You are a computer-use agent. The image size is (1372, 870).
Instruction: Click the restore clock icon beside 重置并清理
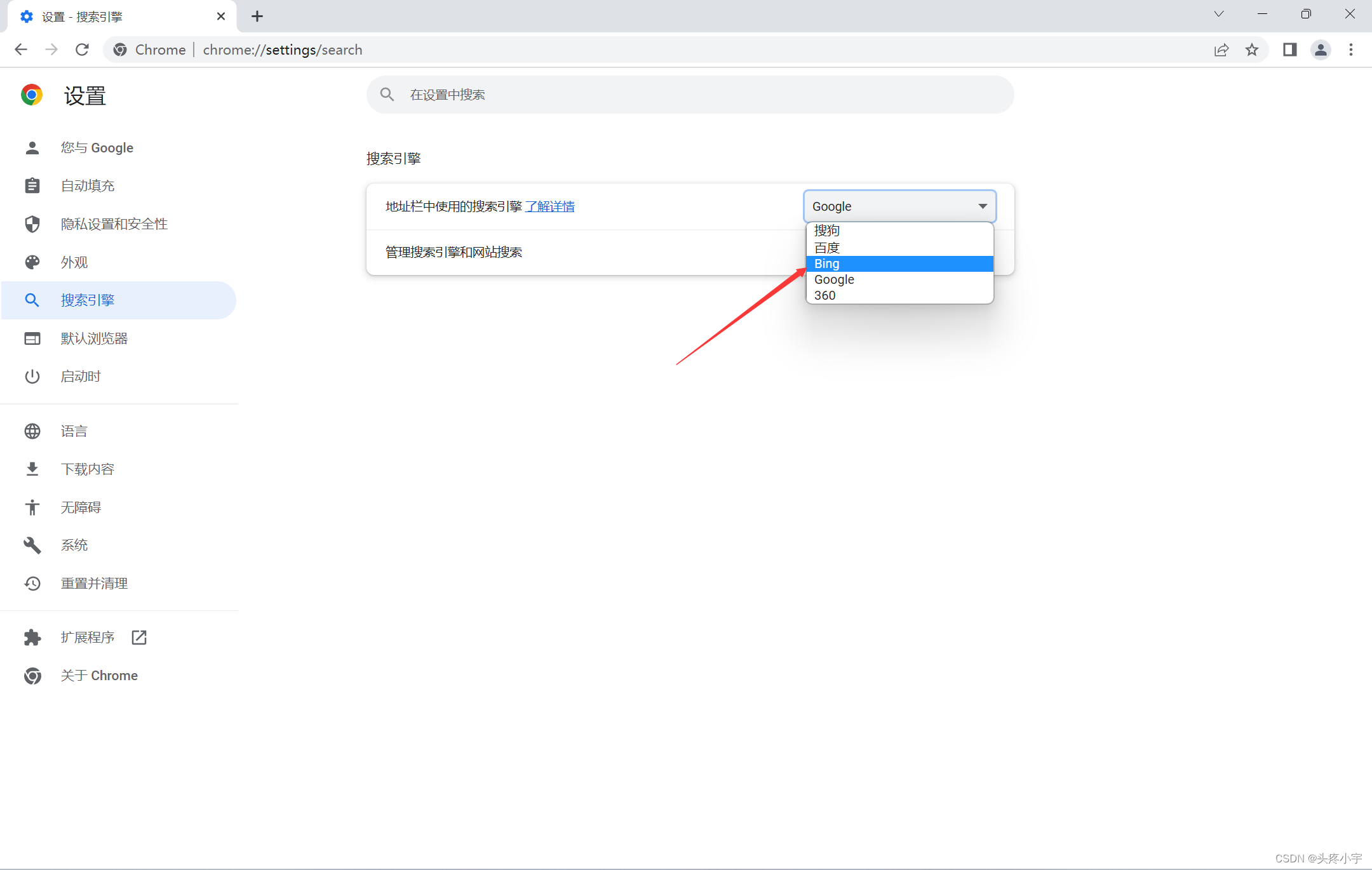point(32,584)
